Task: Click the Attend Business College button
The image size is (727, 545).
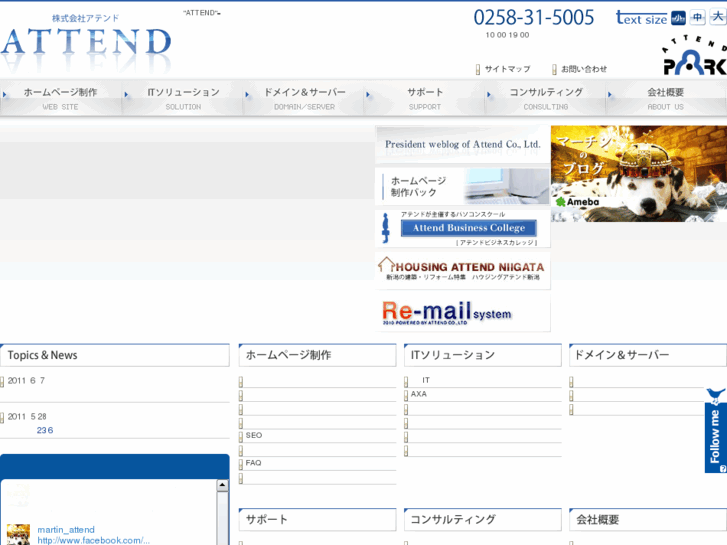Action: pyautogui.click(x=468, y=228)
